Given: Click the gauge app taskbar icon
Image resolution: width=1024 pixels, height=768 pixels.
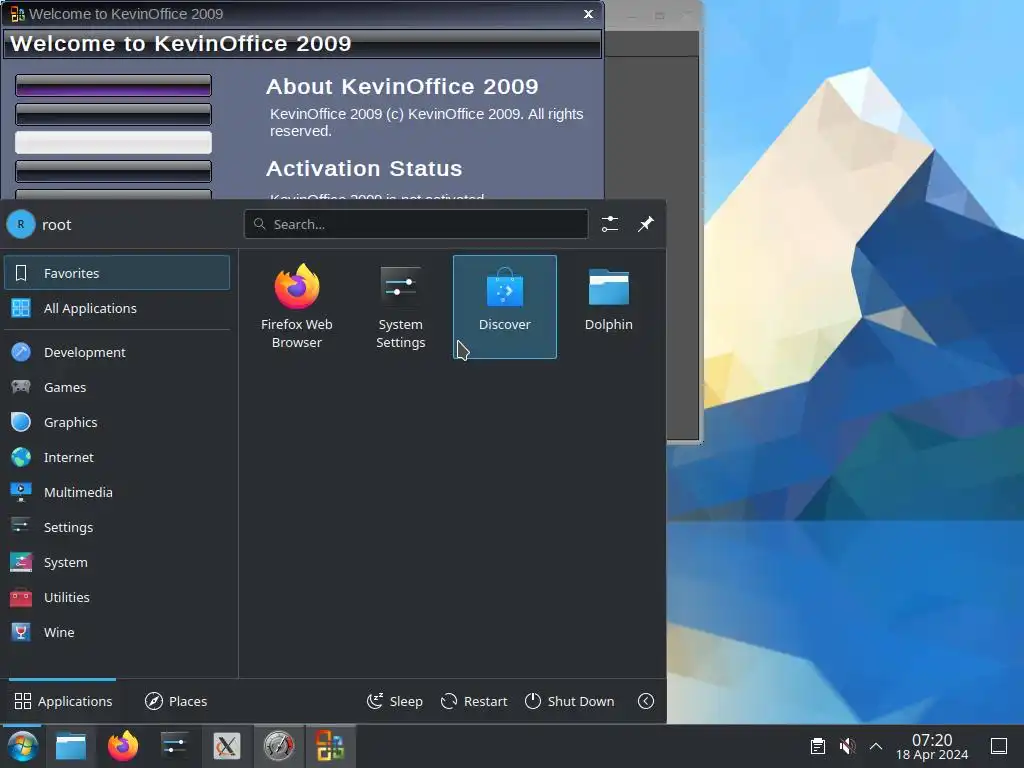Looking at the screenshot, I should point(279,746).
